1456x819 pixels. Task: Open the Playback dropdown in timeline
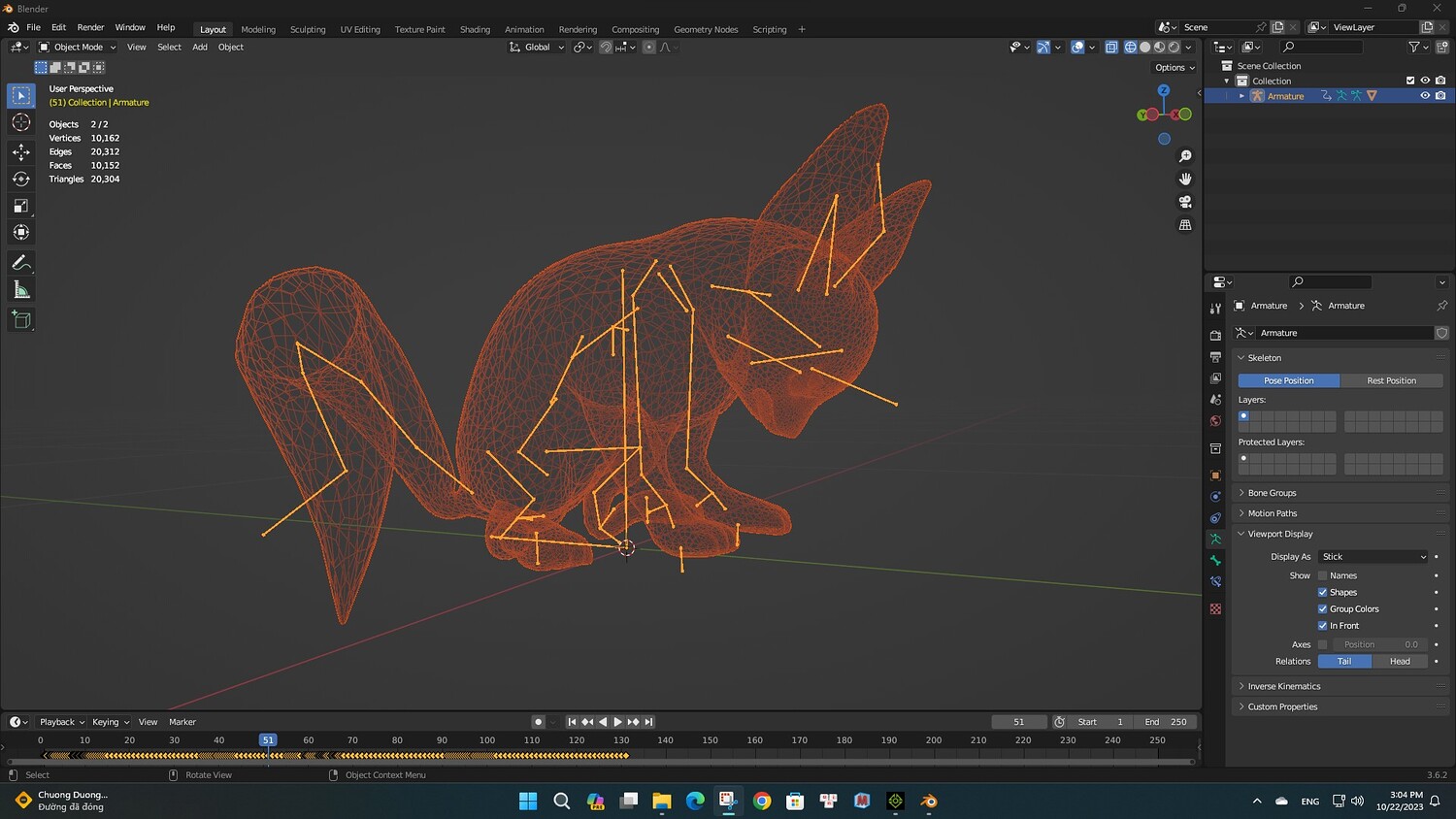(x=62, y=722)
